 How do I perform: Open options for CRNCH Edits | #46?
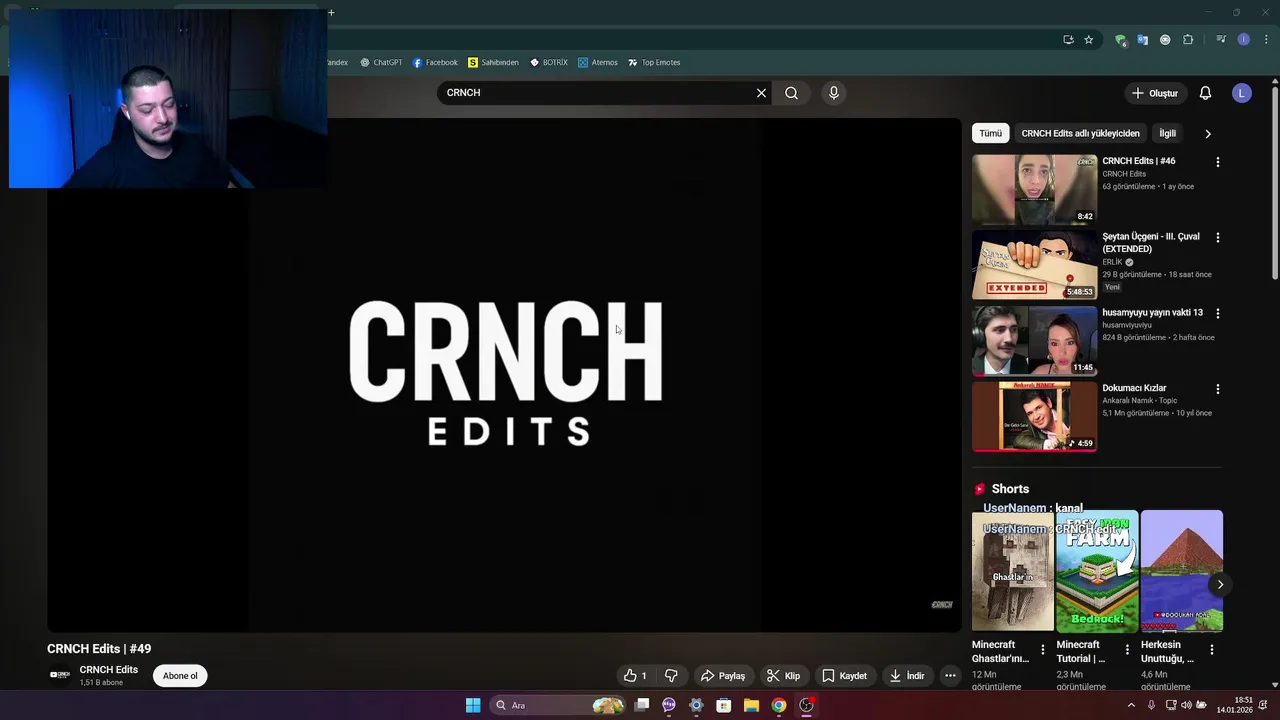tap(1217, 162)
